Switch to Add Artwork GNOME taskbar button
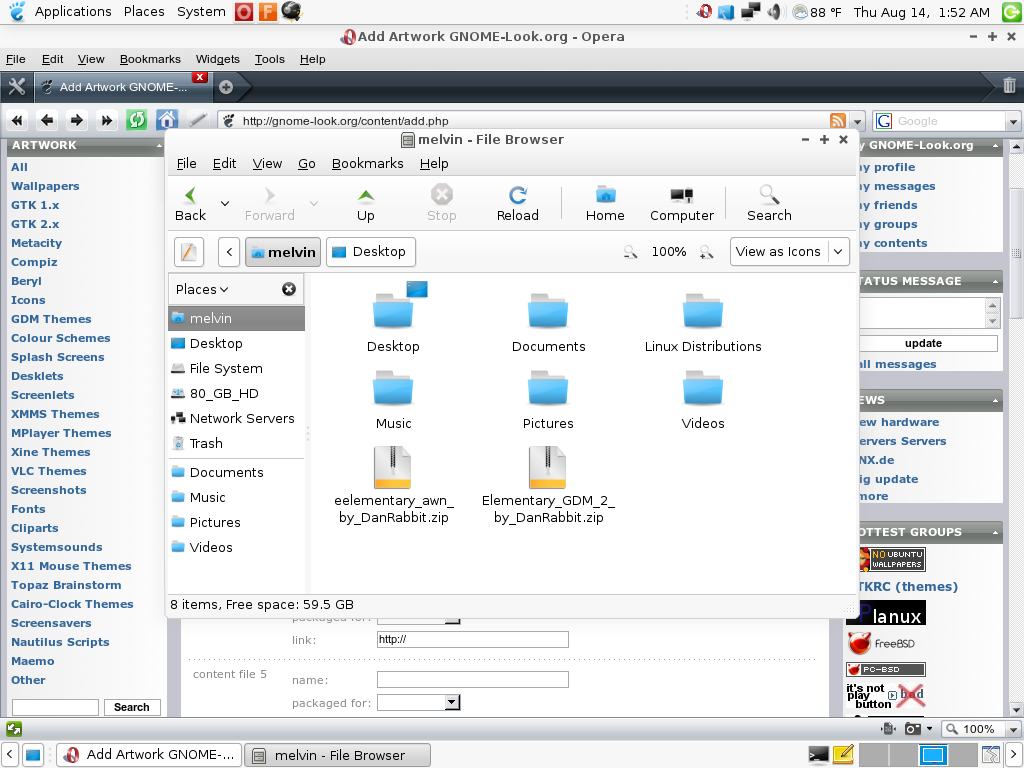 click(150, 755)
